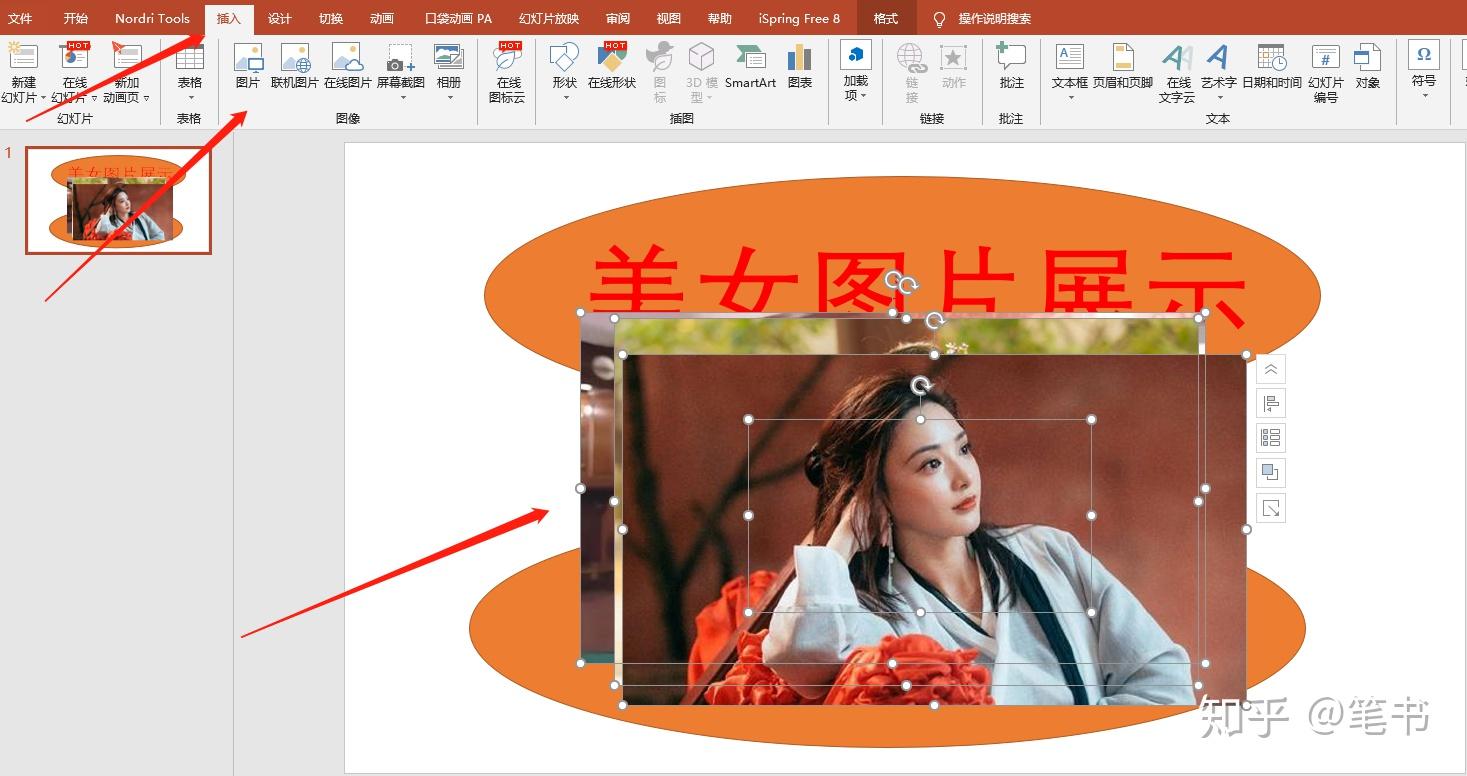Open the 幻灯片放映 tab

[548, 17]
